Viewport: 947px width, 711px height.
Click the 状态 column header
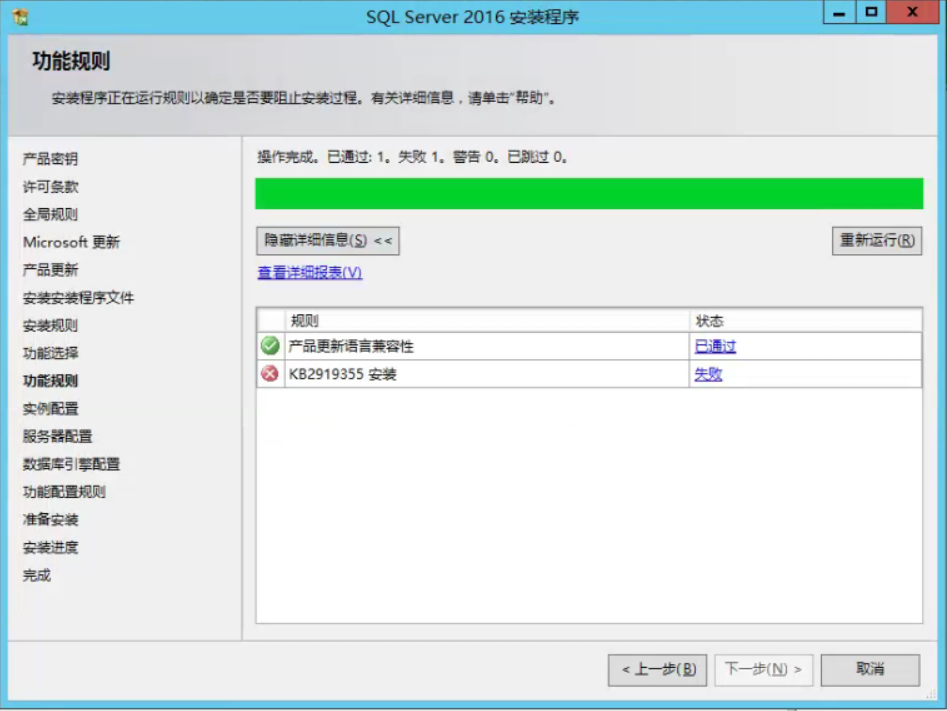806,321
